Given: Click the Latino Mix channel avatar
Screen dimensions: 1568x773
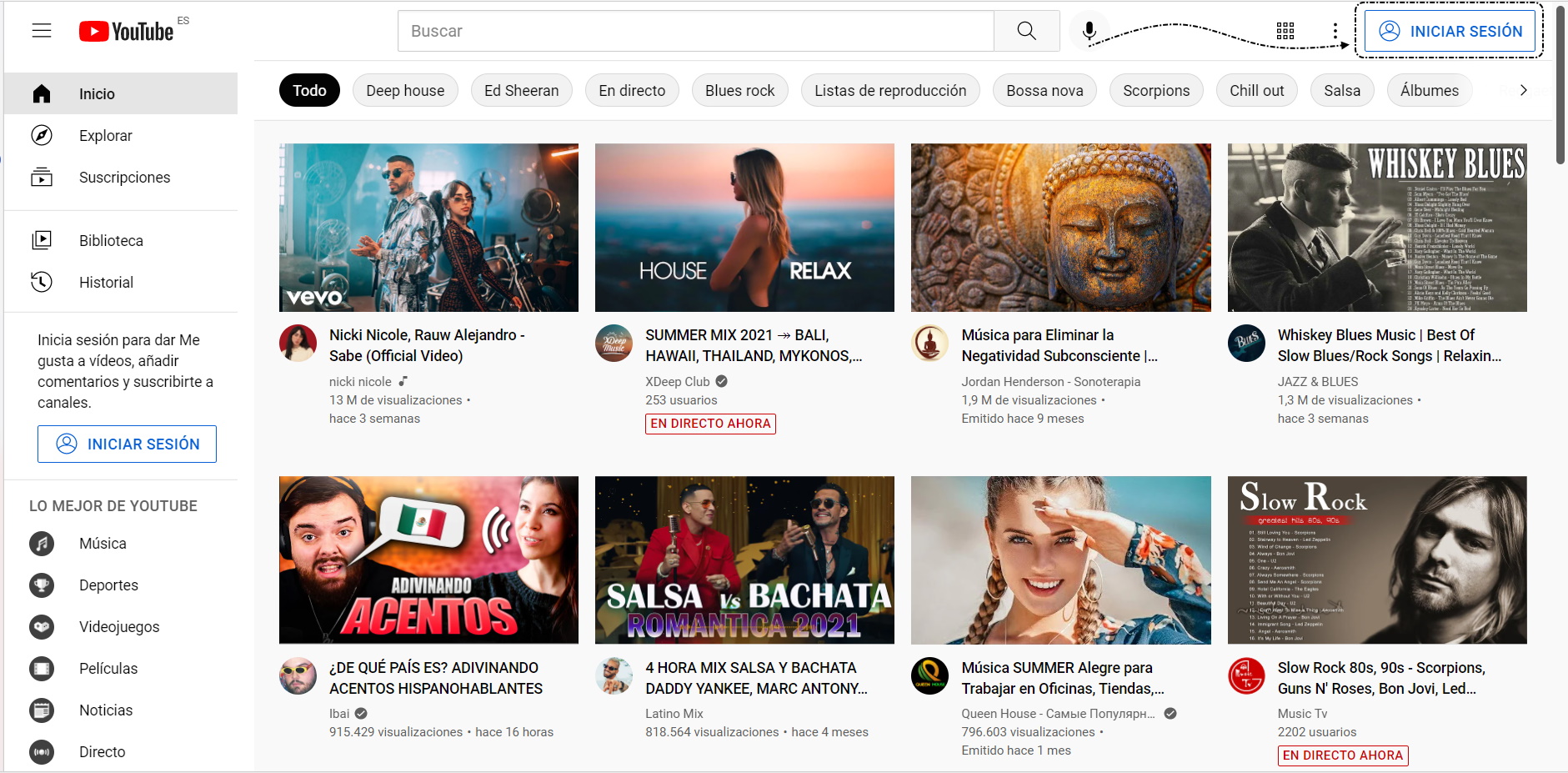Looking at the screenshot, I should click(614, 675).
